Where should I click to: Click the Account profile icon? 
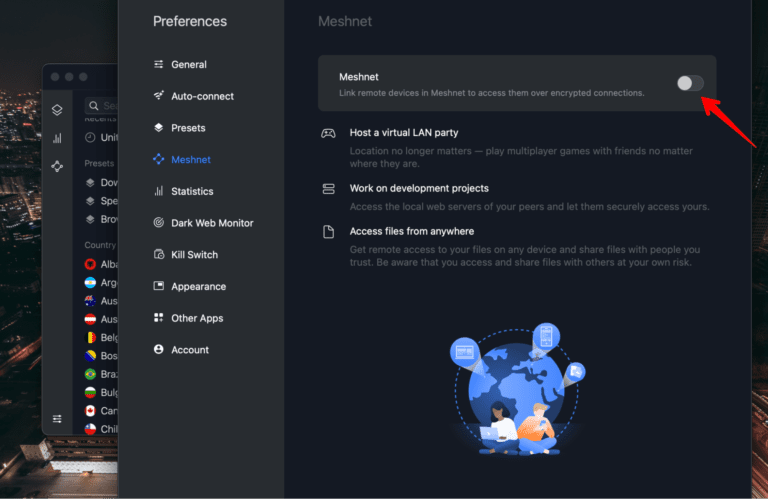pos(158,350)
